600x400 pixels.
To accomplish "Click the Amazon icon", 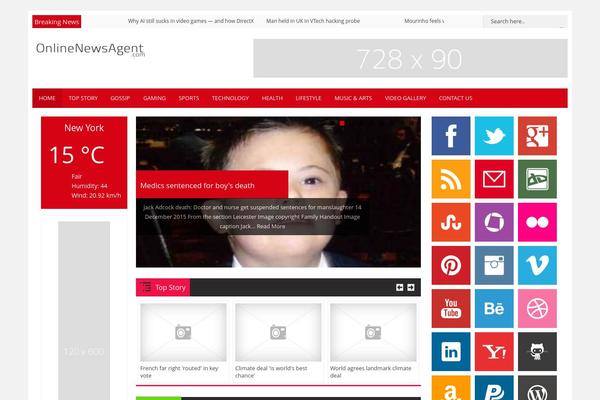I will [451, 388].
